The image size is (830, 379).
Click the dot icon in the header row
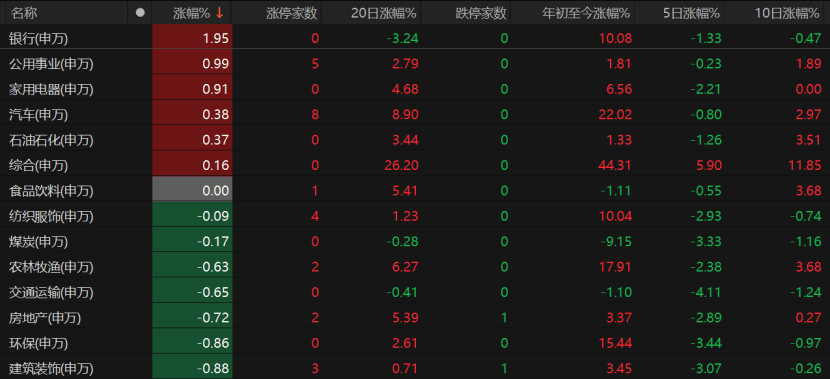click(x=140, y=13)
